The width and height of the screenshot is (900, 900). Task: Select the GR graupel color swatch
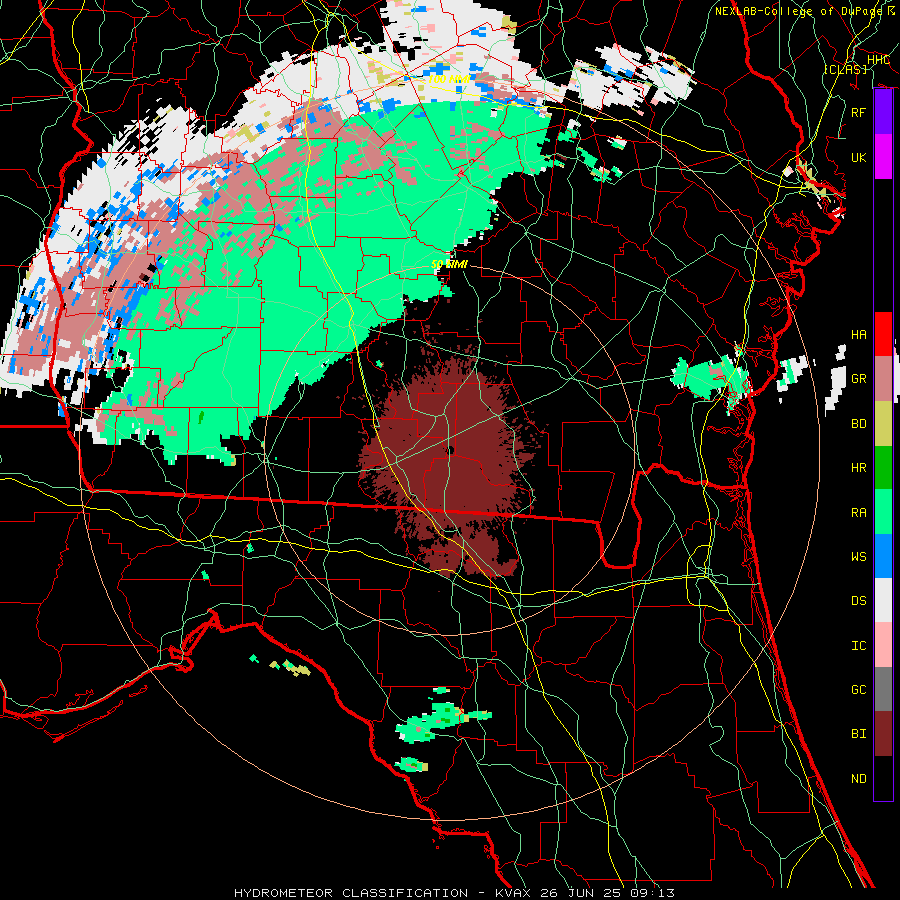click(x=883, y=378)
